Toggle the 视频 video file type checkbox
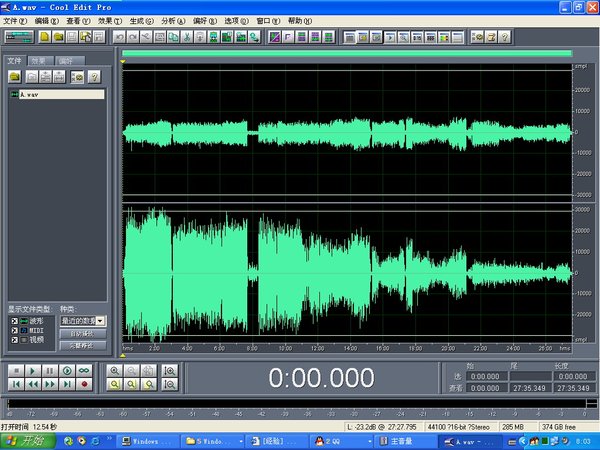This screenshot has width=600, height=450. click(x=13, y=340)
